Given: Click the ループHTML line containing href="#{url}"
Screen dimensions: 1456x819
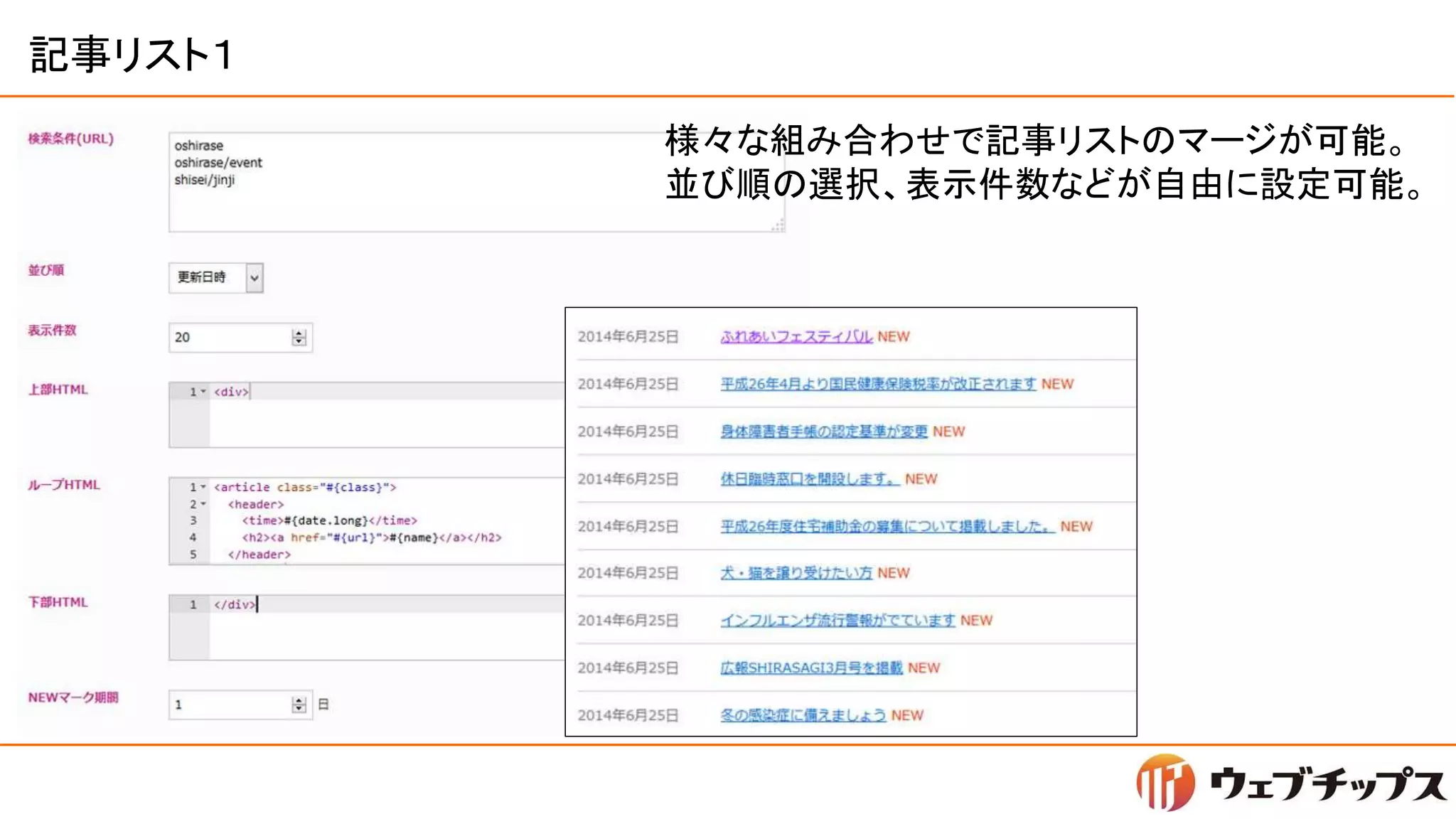Looking at the screenshot, I should click(x=372, y=537).
